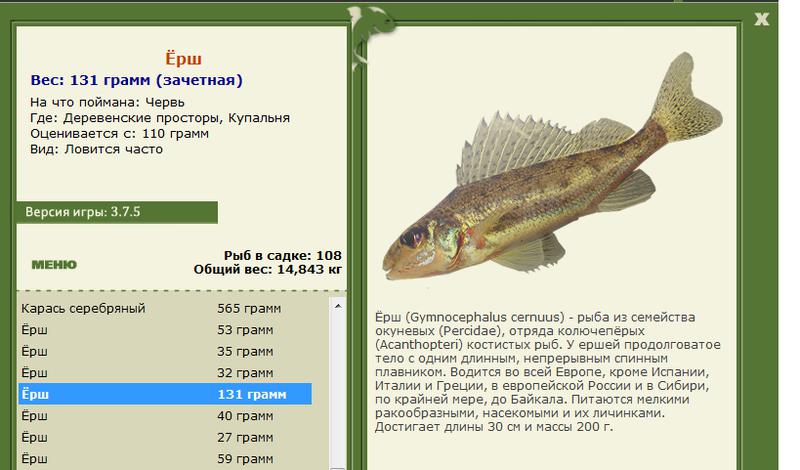Click the Вес: 131 грамм (зачетная) line
Image resolution: width=800 pixels, height=470 pixels.
(137, 80)
